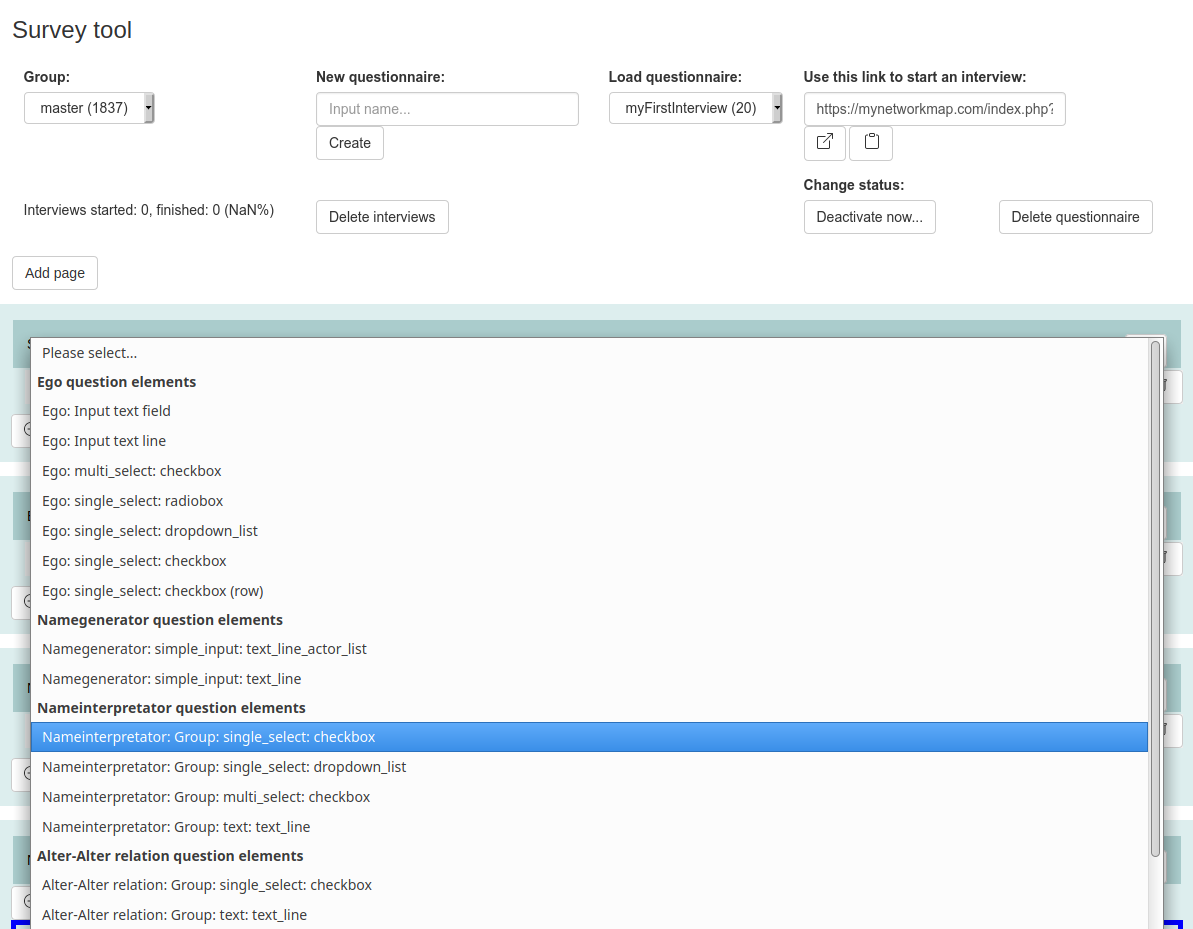Click the 'Namegenerator question elements' group header
This screenshot has width=1193, height=929.
(x=160, y=620)
